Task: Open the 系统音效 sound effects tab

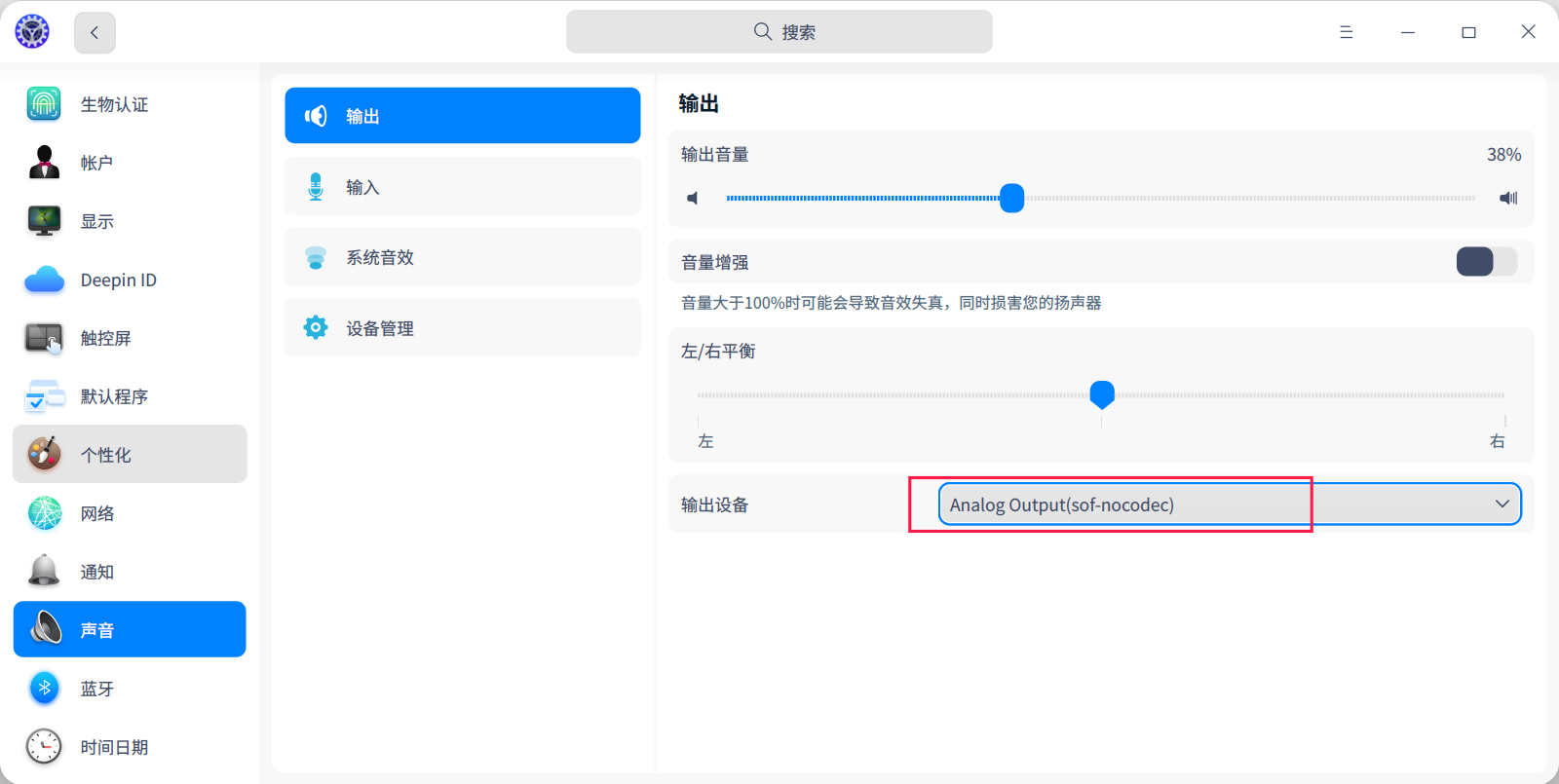Action: coord(463,257)
